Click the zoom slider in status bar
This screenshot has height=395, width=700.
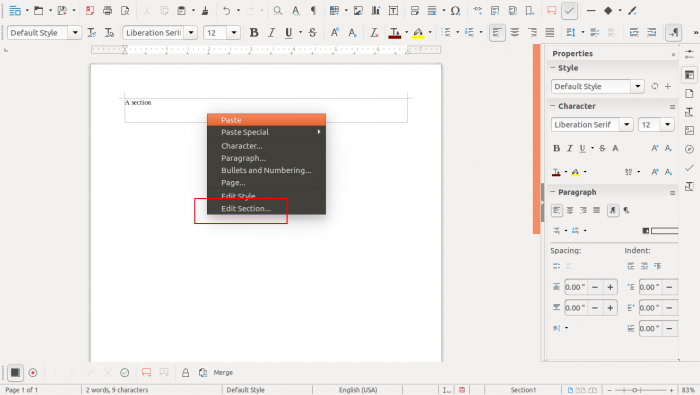tap(640, 390)
